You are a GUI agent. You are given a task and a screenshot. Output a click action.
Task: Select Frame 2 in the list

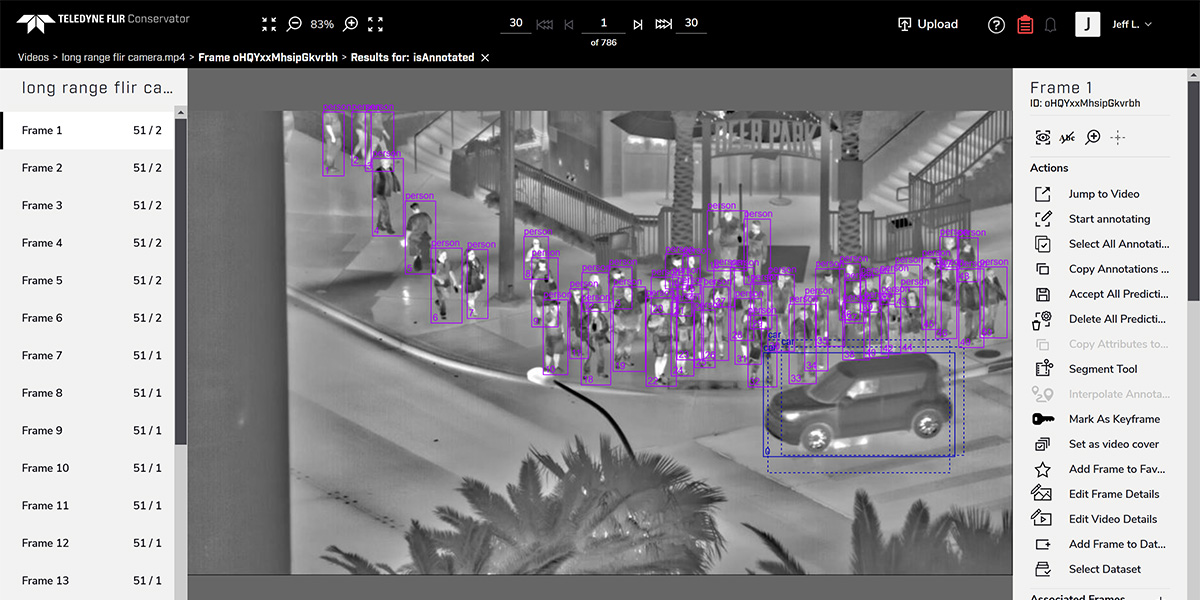(x=87, y=168)
